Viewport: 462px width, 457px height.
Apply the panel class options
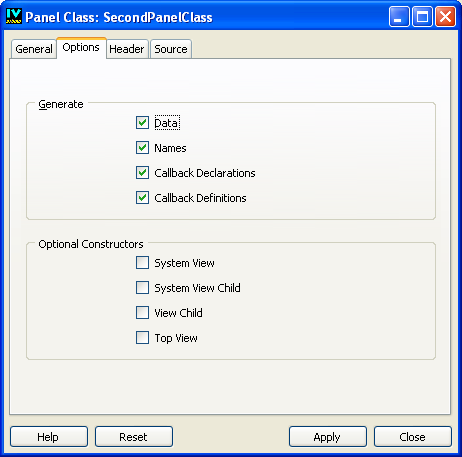point(328,437)
